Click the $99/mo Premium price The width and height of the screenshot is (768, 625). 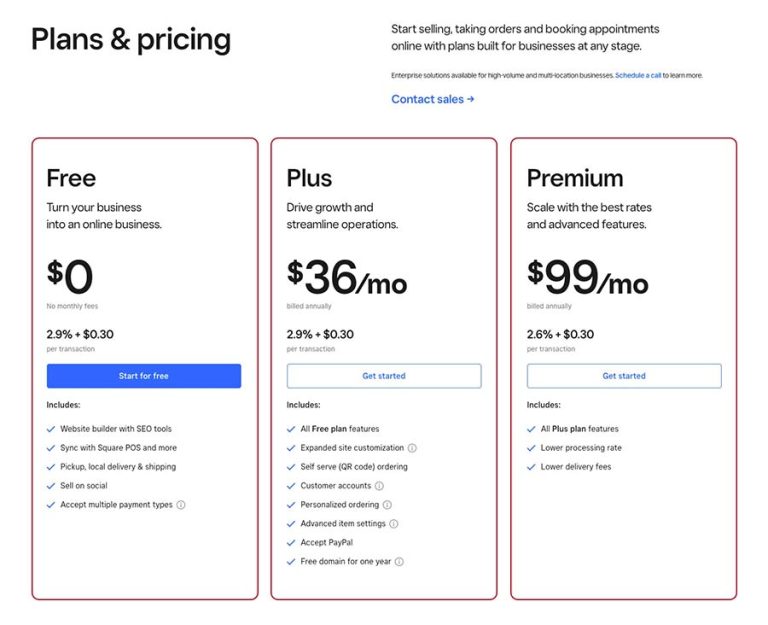point(587,277)
